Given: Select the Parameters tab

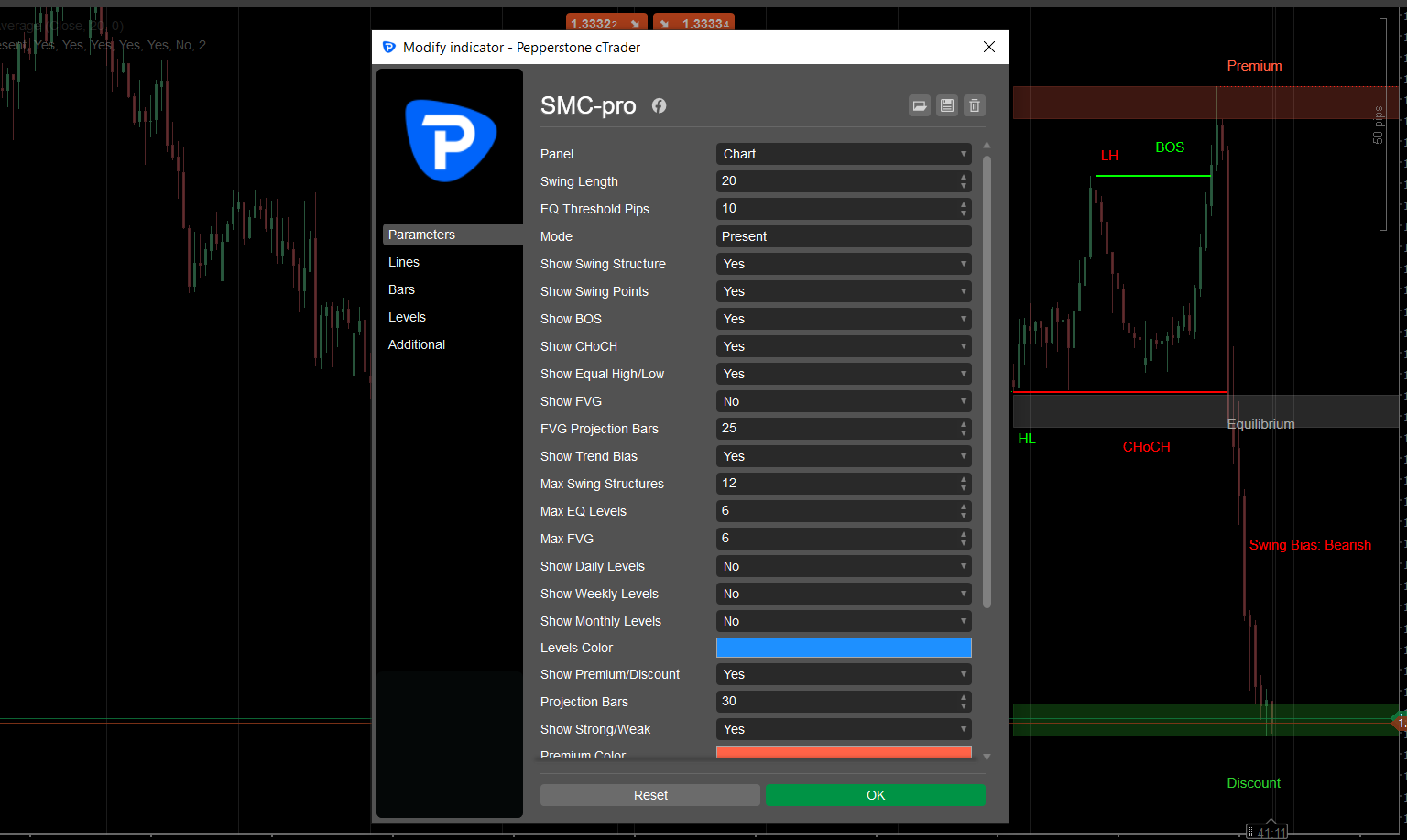Looking at the screenshot, I should point(453,235).
